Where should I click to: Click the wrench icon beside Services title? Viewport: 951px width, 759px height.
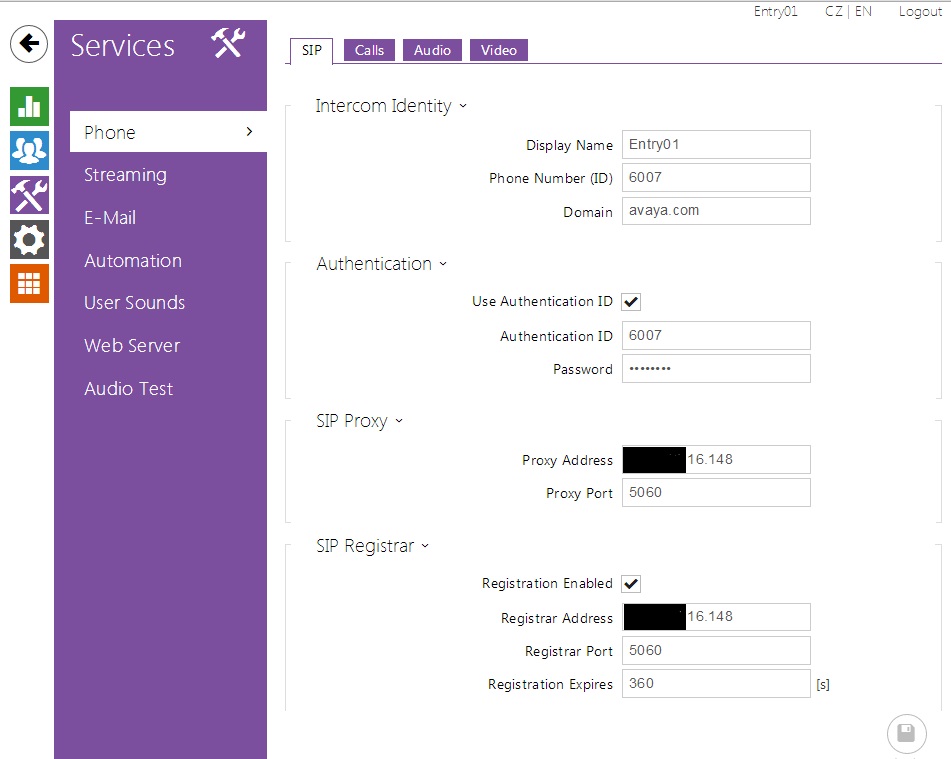coord(228,44)
